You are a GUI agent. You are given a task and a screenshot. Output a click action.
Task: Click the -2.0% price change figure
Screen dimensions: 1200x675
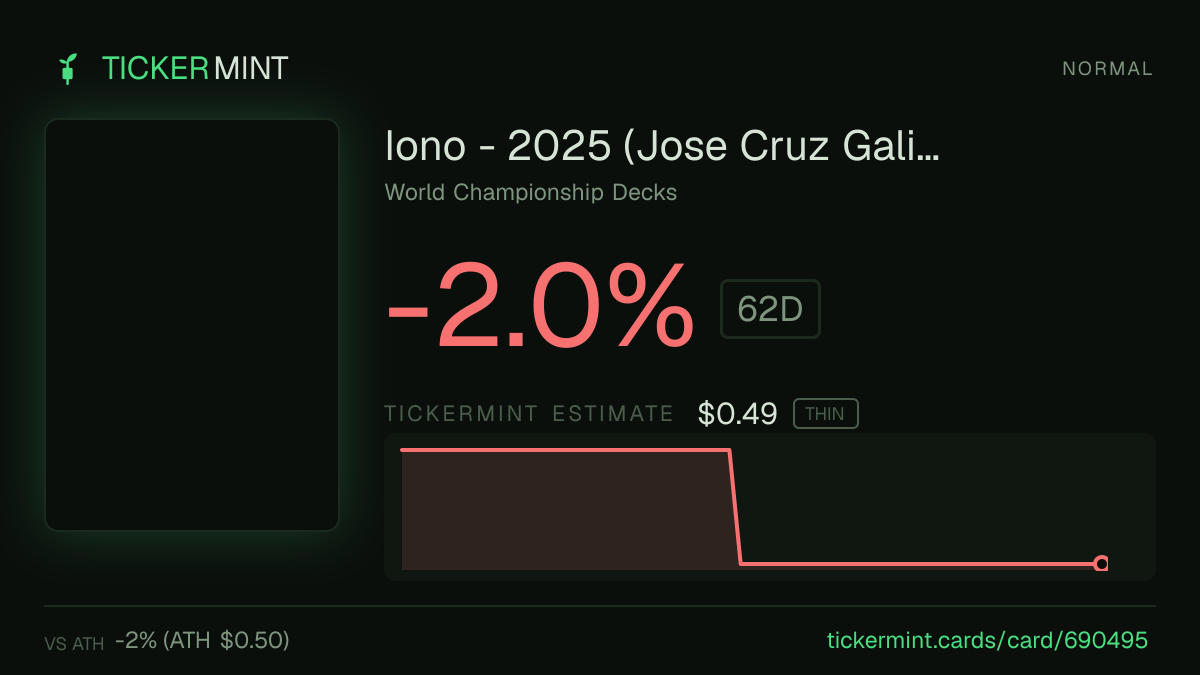(539, 306)
